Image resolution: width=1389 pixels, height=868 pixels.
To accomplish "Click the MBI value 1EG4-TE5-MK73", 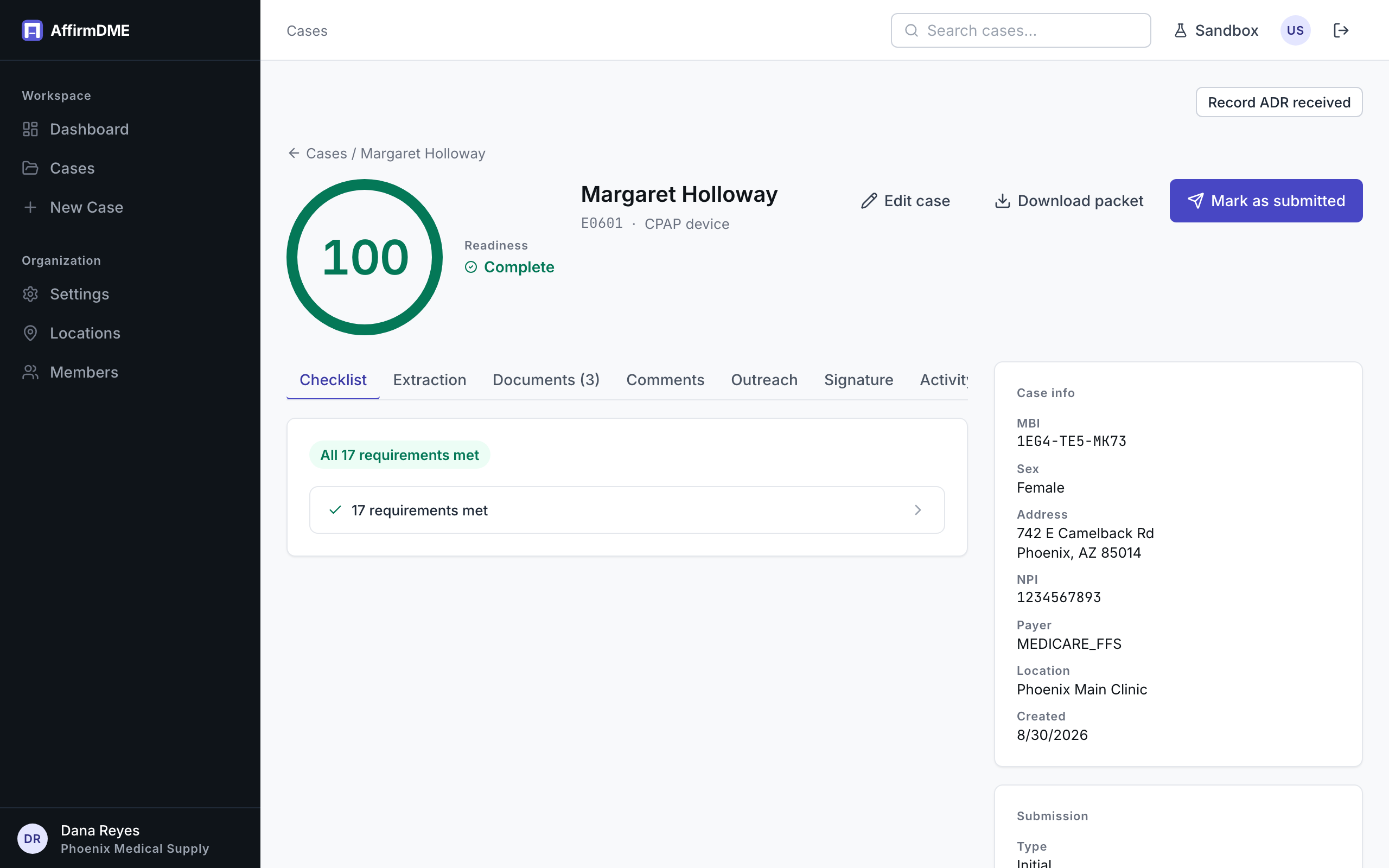I will (x=1071, y=442).
